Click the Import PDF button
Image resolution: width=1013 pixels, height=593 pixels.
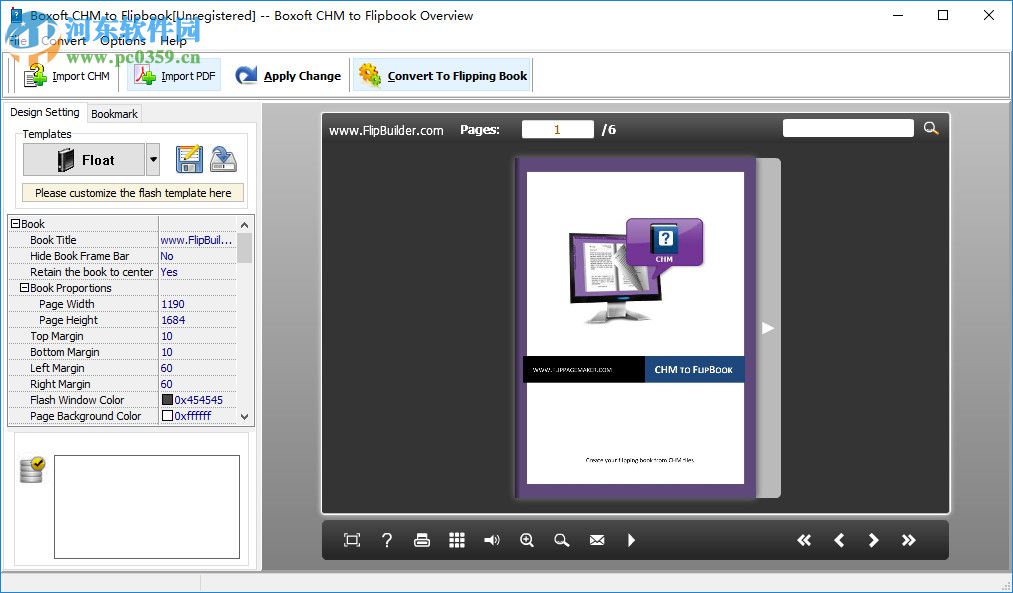tap(172, 75)
